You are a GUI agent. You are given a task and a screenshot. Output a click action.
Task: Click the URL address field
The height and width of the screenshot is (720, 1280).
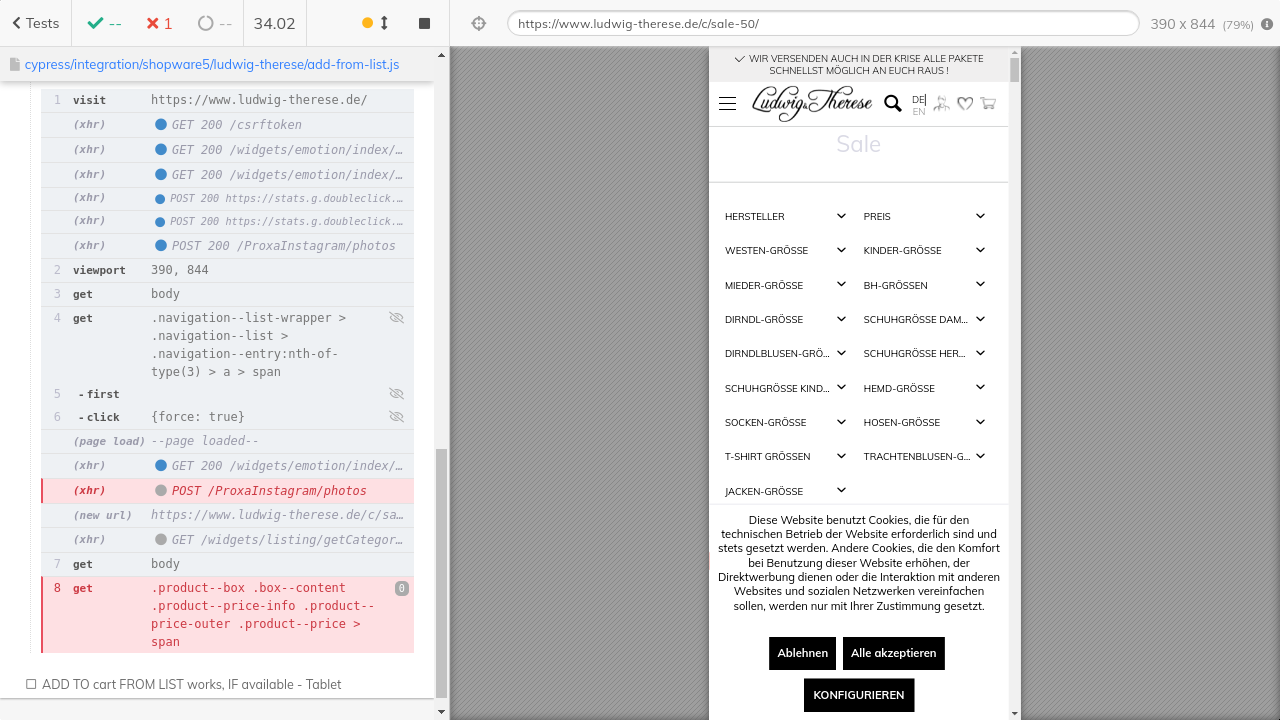822,23
